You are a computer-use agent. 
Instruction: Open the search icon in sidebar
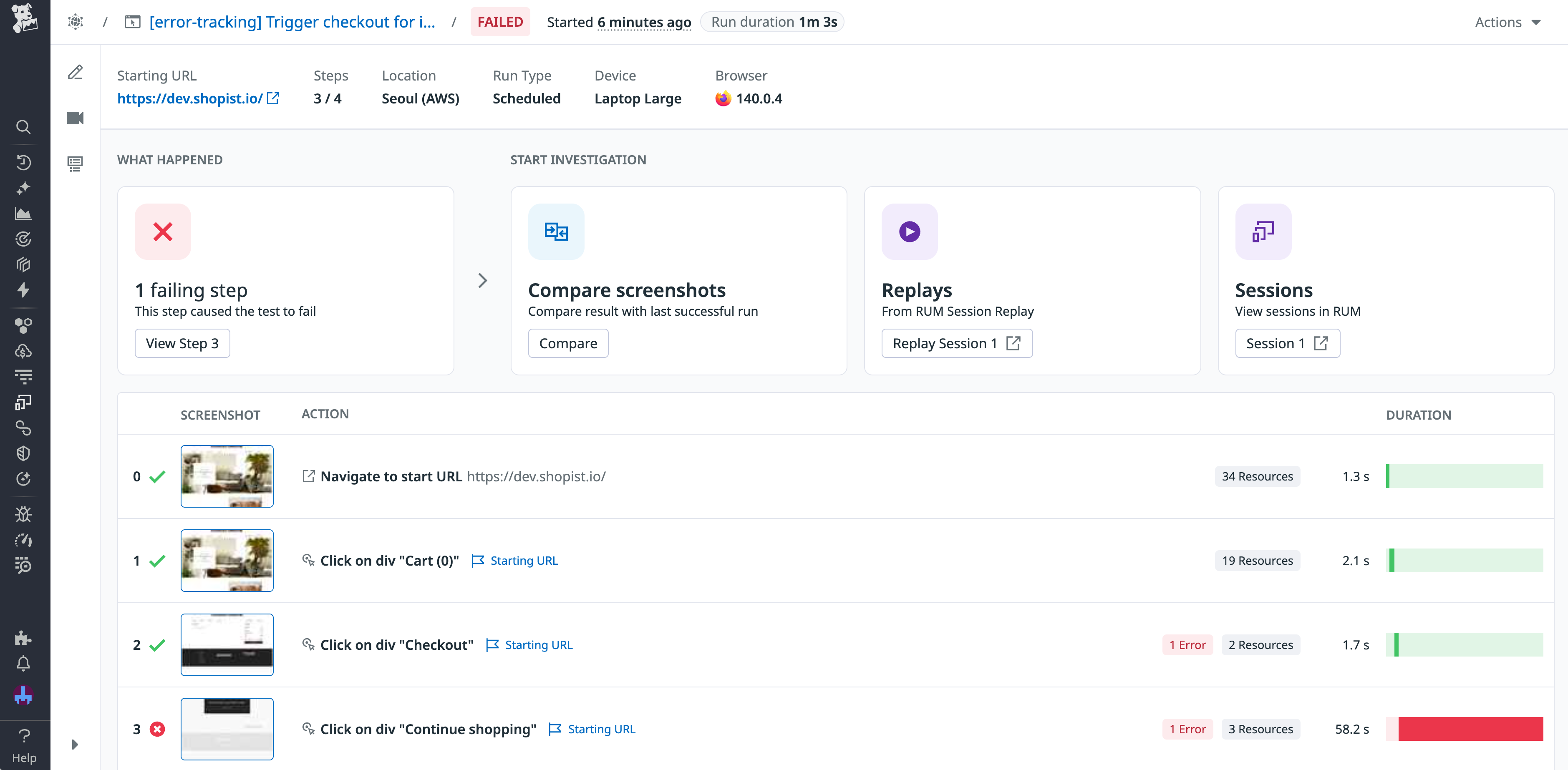click(23, 127)
